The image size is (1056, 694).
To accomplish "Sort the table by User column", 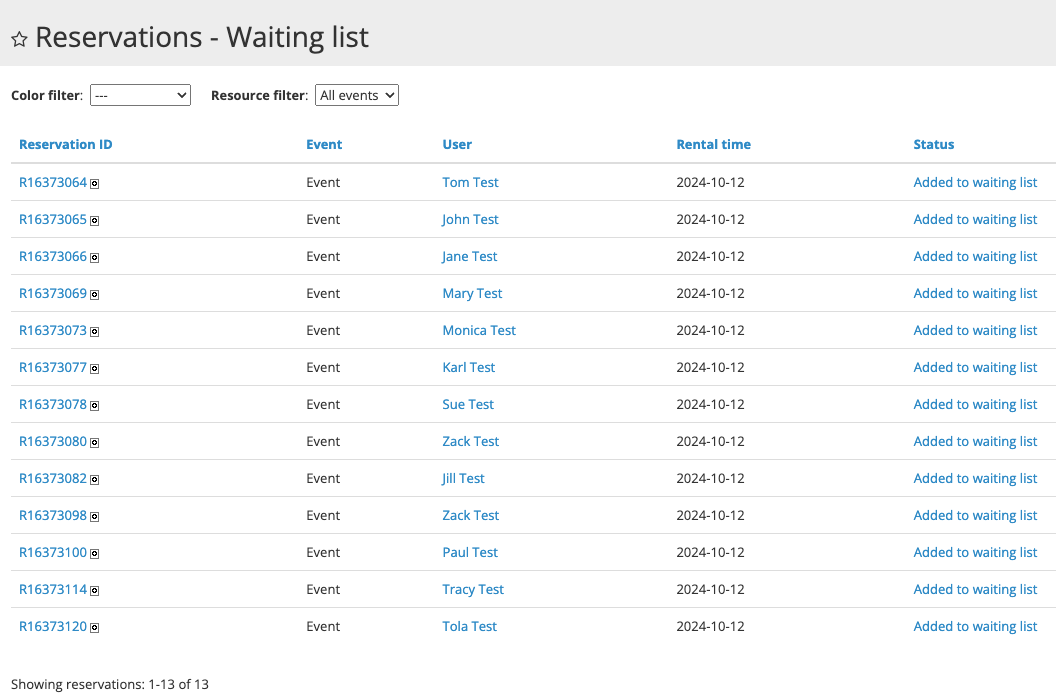I will [457, 144].
